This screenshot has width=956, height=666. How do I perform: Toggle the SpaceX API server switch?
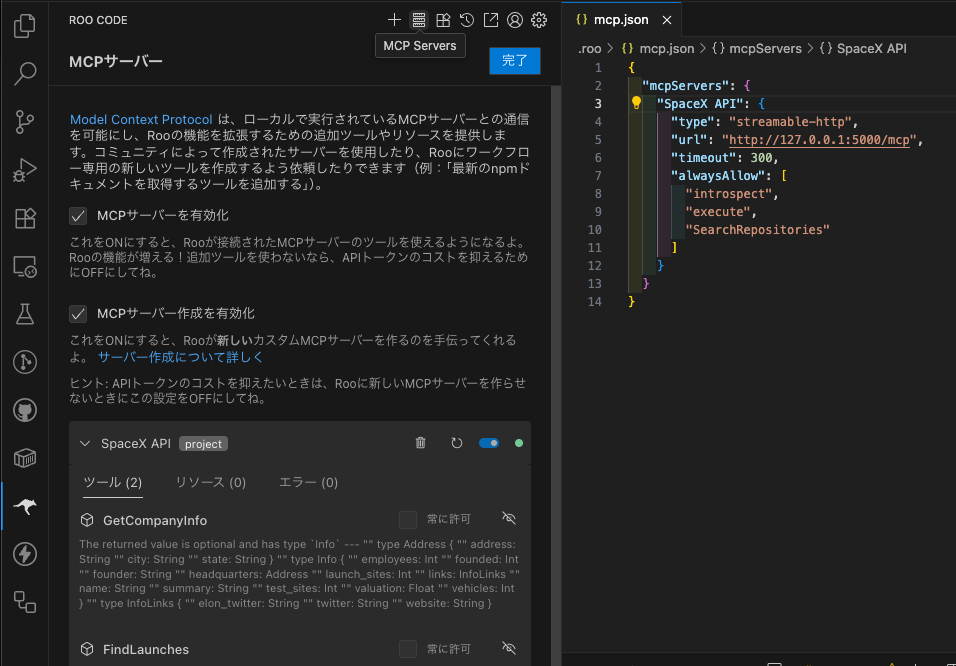pyautogui.click(x=489, y=443)
